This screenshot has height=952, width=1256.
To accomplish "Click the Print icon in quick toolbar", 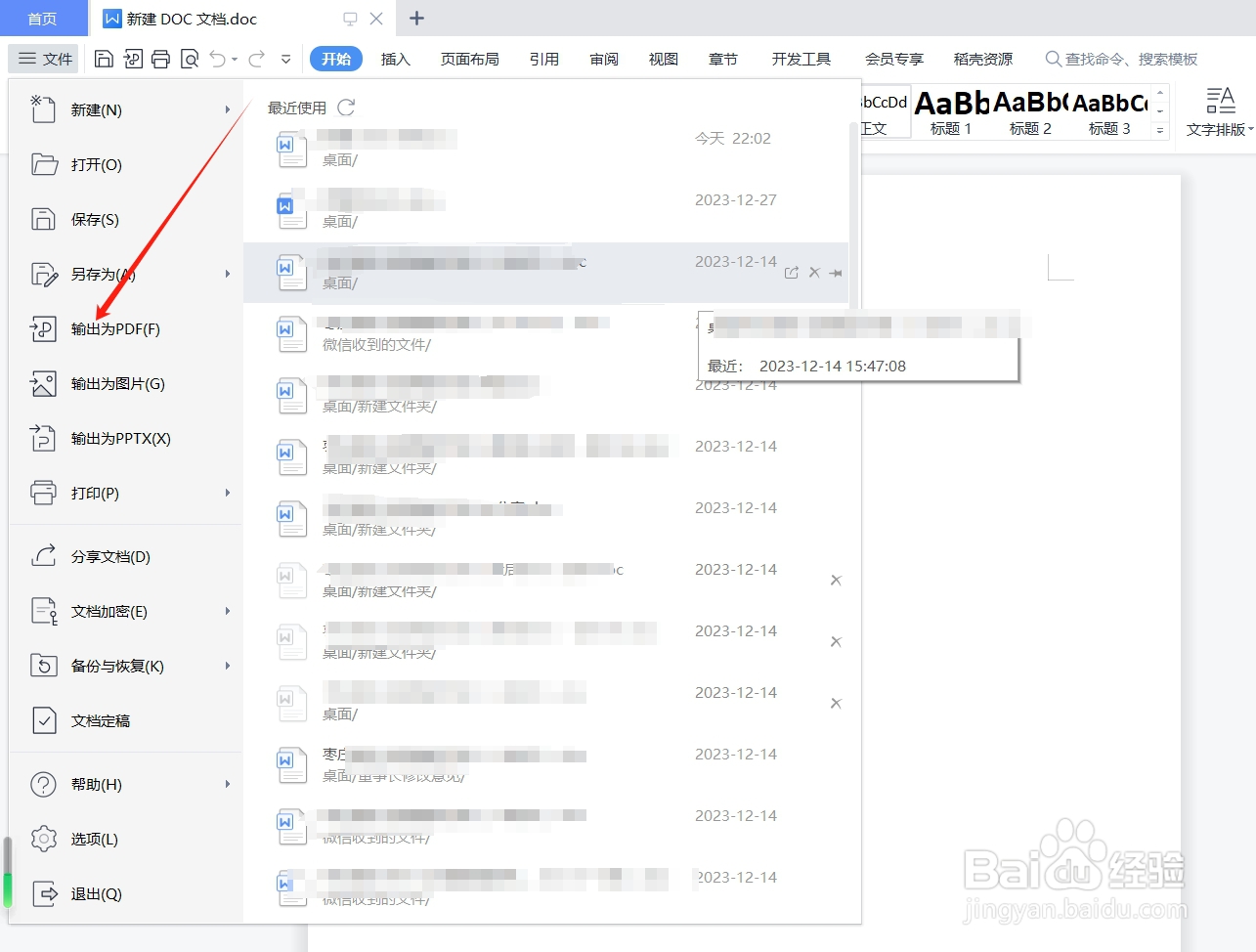I will (161, 59).
